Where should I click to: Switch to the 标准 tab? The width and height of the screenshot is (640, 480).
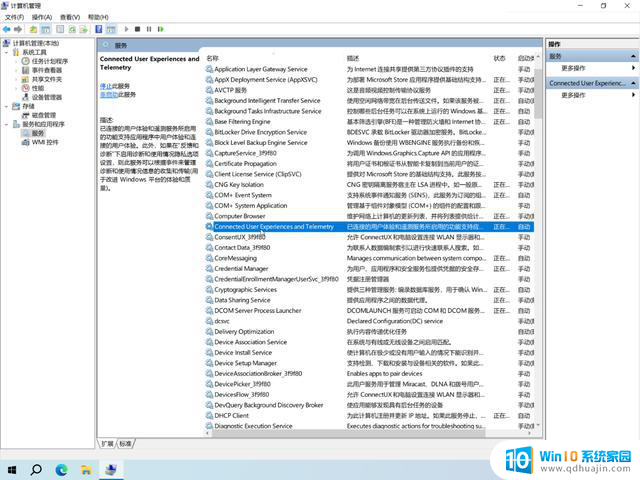(x=126, y=444)
